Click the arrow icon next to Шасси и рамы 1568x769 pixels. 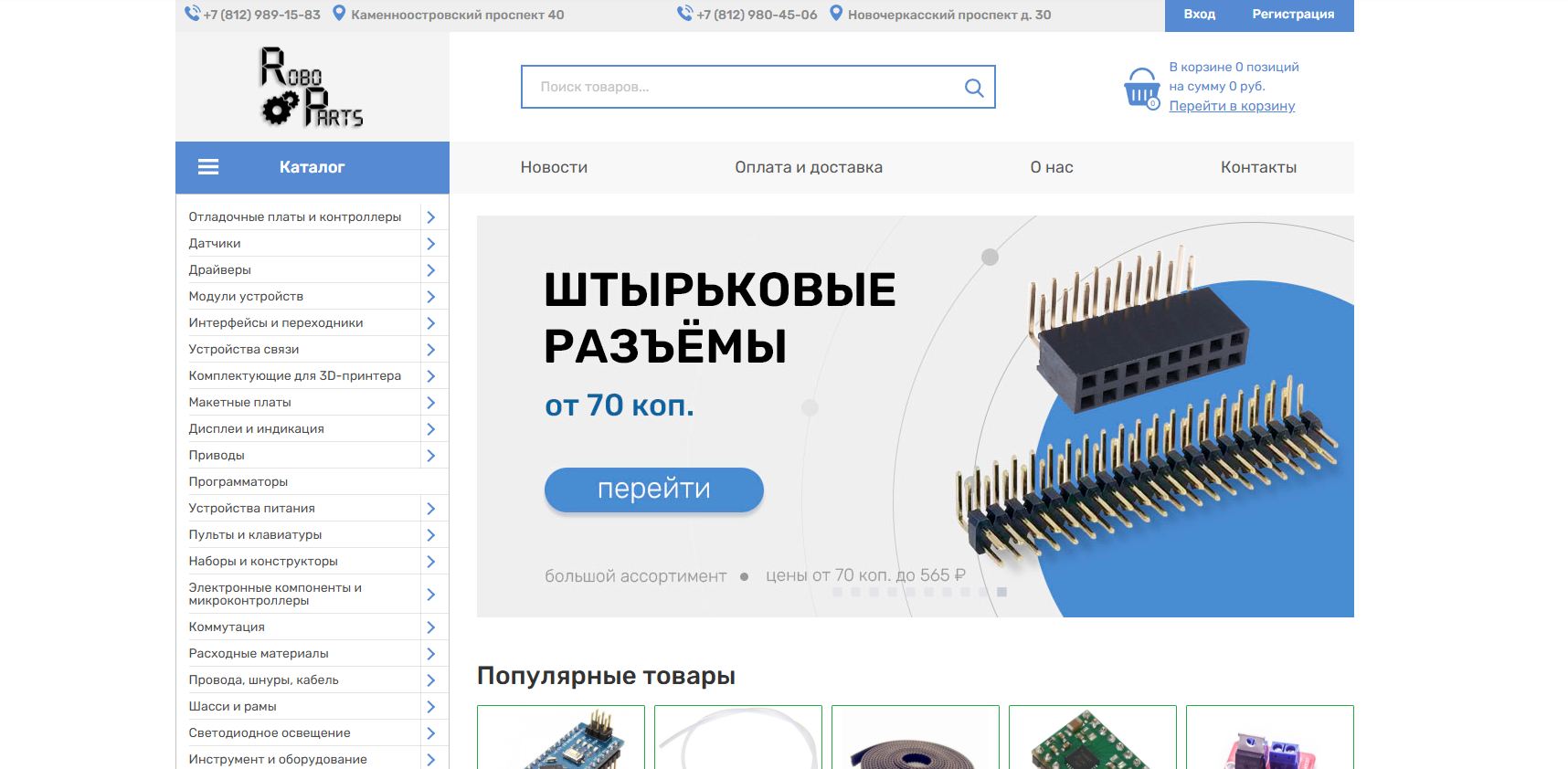[431, 707]
